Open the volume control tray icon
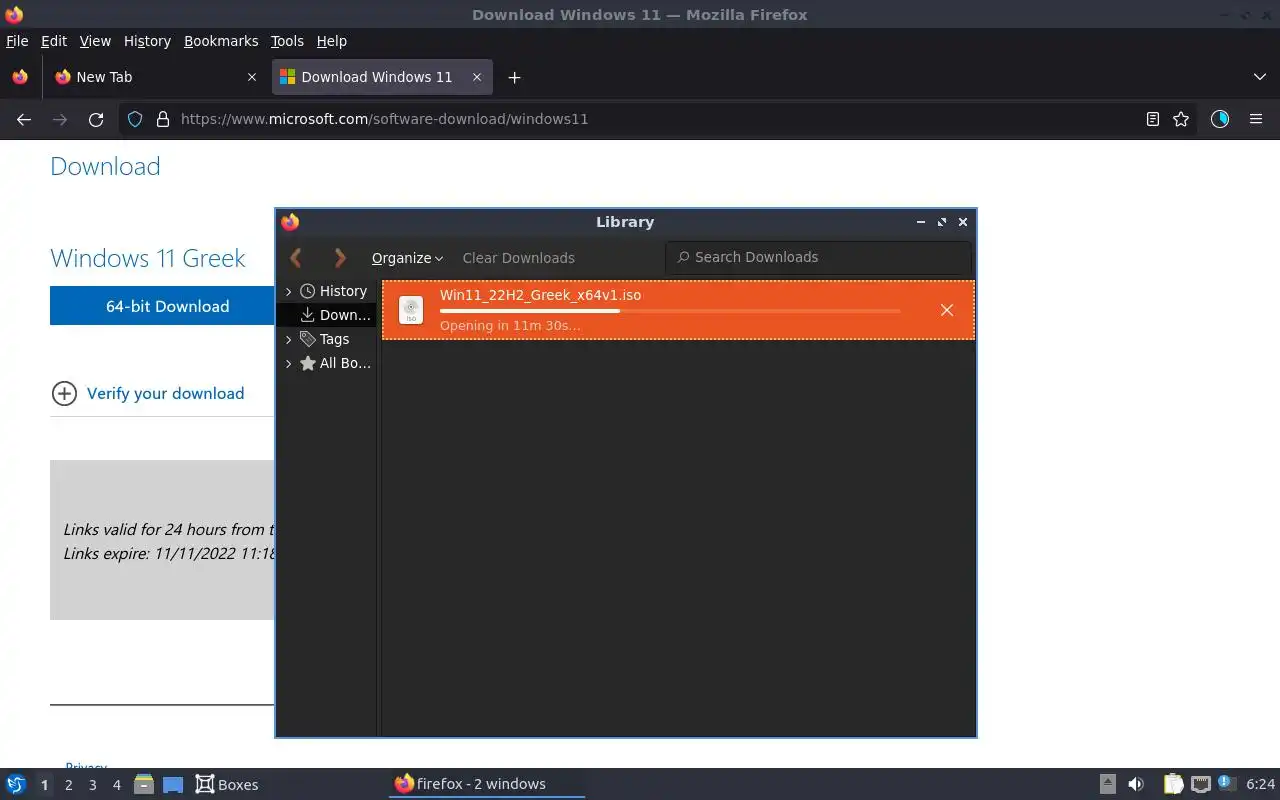The height and width of the screenshot is (800, 1280). pos(1136,784)
